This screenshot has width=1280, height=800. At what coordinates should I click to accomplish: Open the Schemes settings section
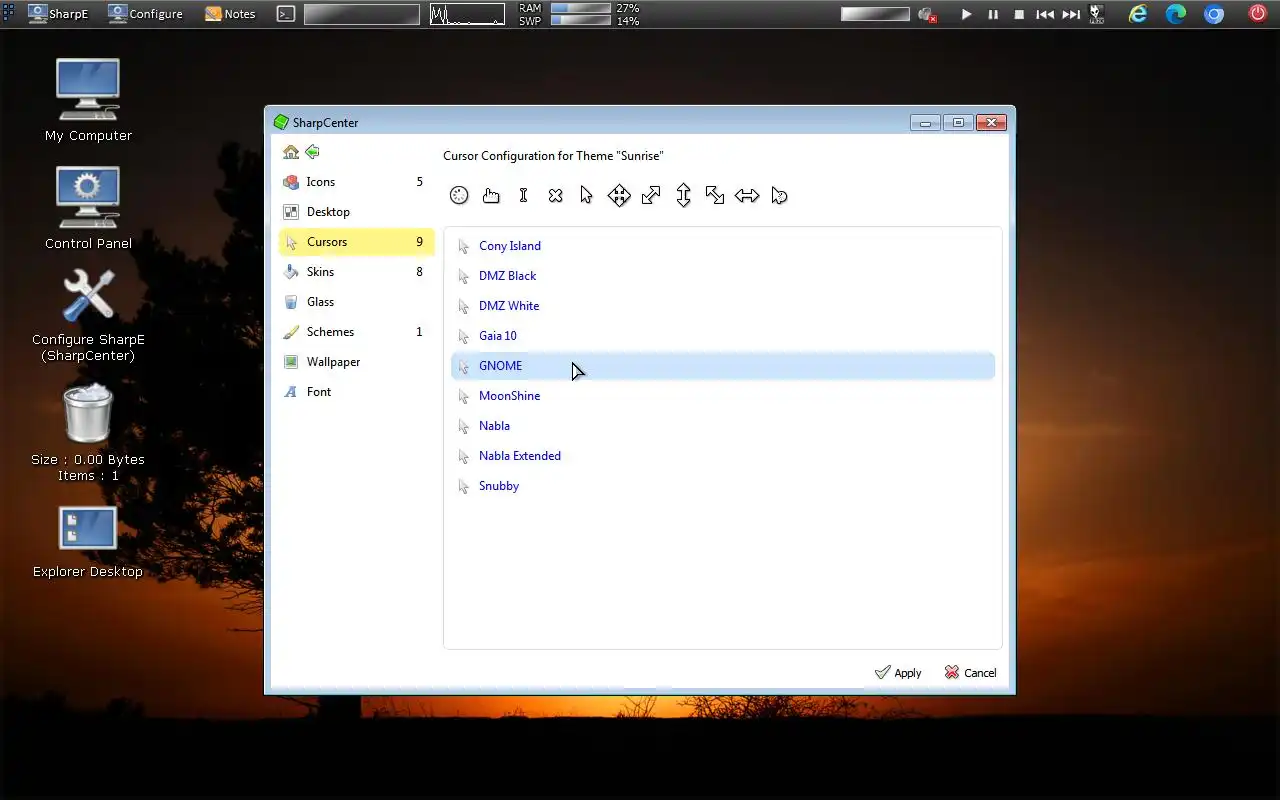click(356, 332)
